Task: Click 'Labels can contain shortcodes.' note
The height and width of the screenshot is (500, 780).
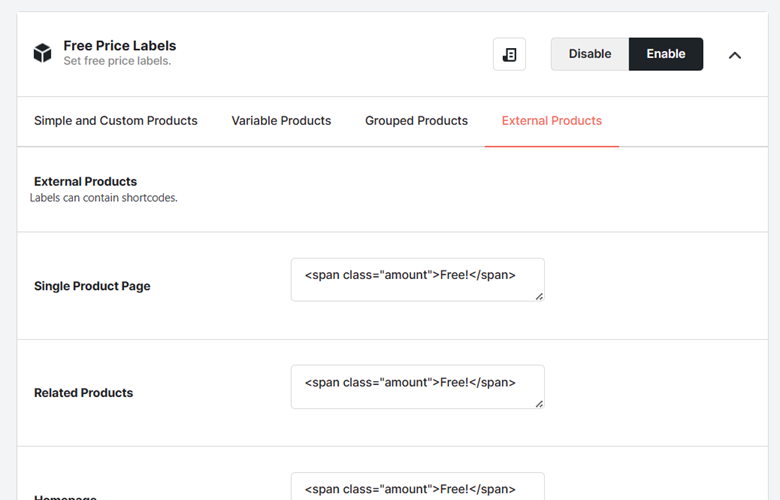Action: (103, 198)
